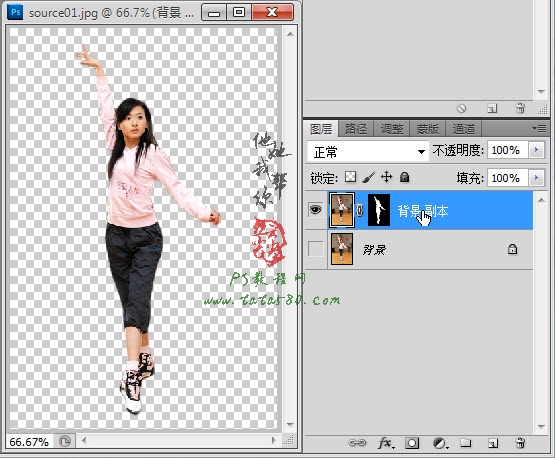The width and height of the screenshot is (555, 458).
Task: Switch to the 路径 tab
Action: coord(356,129)
